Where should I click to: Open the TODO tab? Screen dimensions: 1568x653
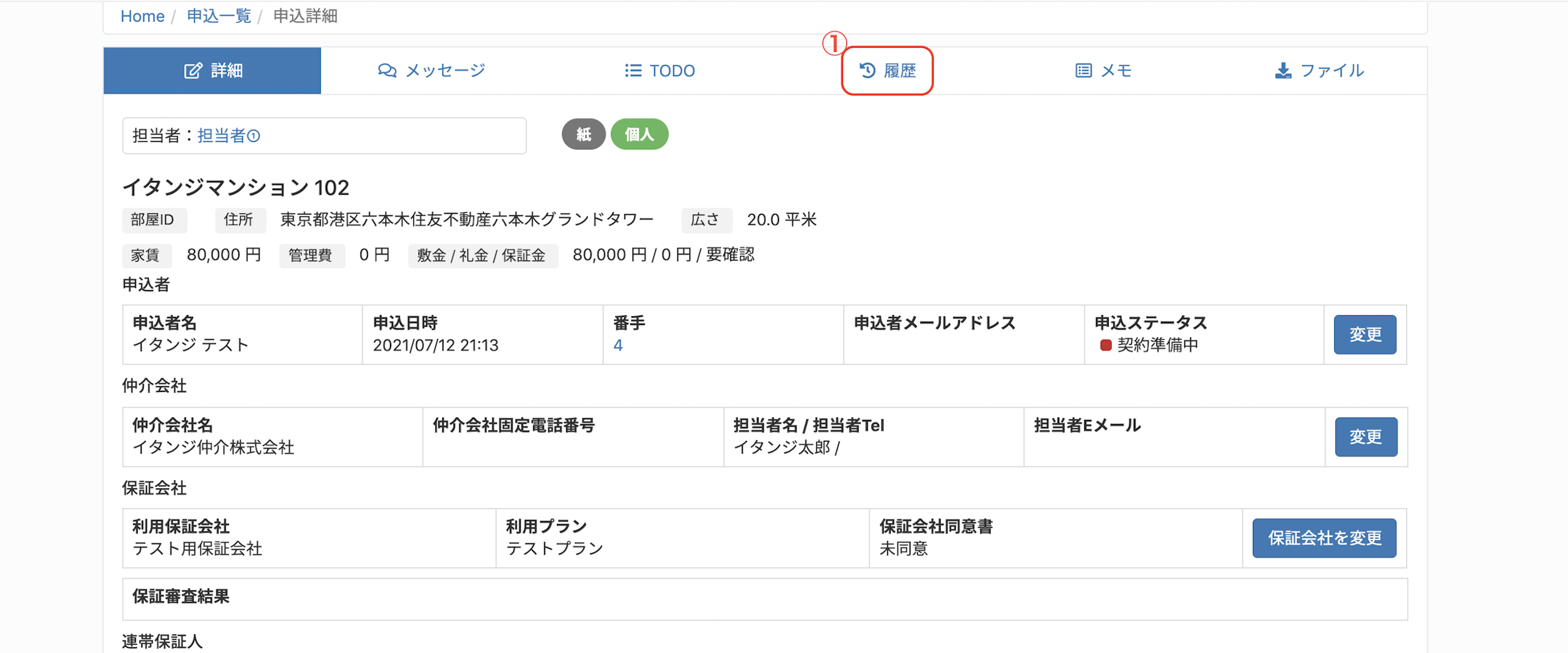pos(659,70)
